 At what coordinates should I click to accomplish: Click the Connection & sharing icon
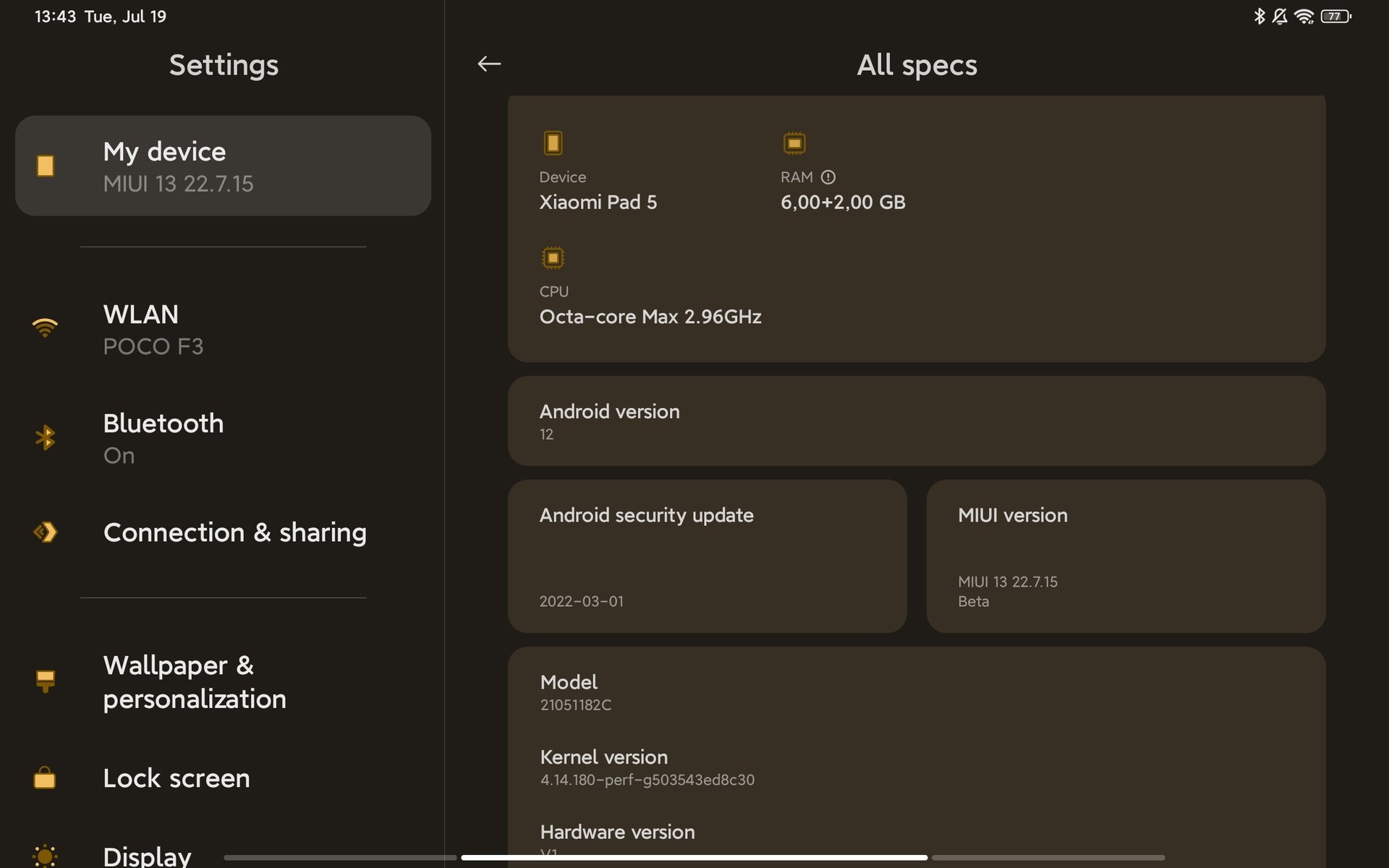point(45,533)
